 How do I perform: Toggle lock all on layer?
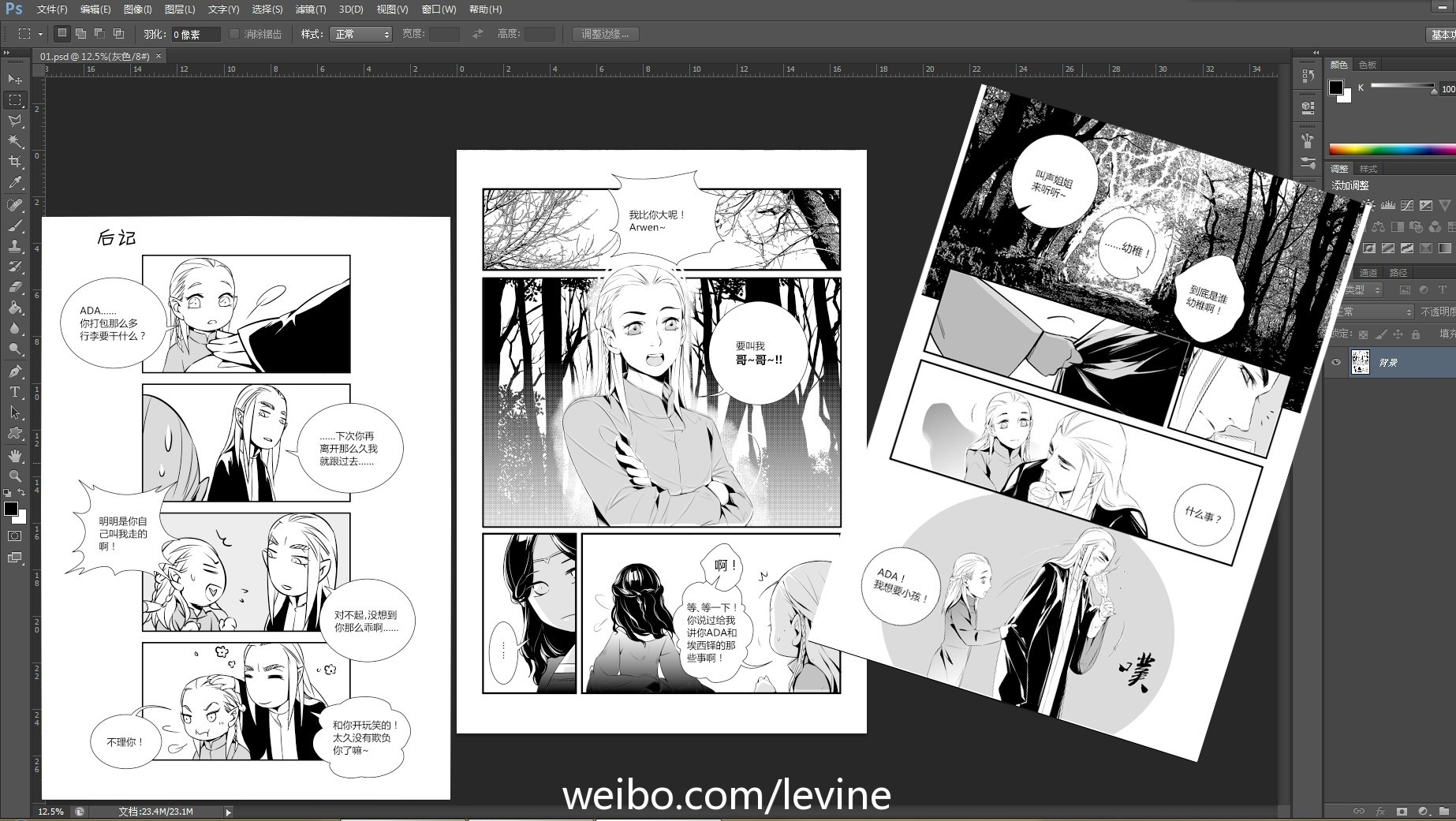pyautogui.click(x=1416, y=334)
